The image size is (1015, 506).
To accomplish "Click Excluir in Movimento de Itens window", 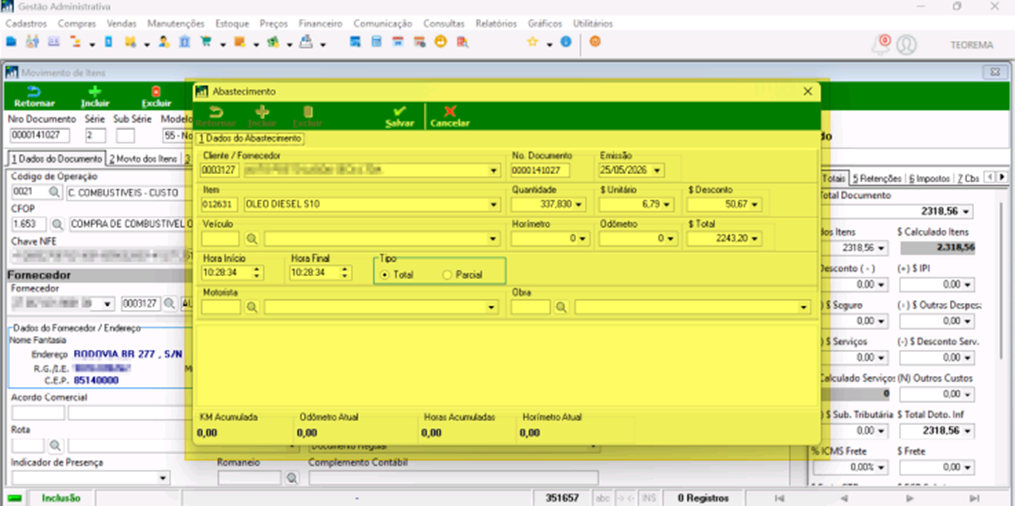I will pyautogui.click(x=156, y=97).
